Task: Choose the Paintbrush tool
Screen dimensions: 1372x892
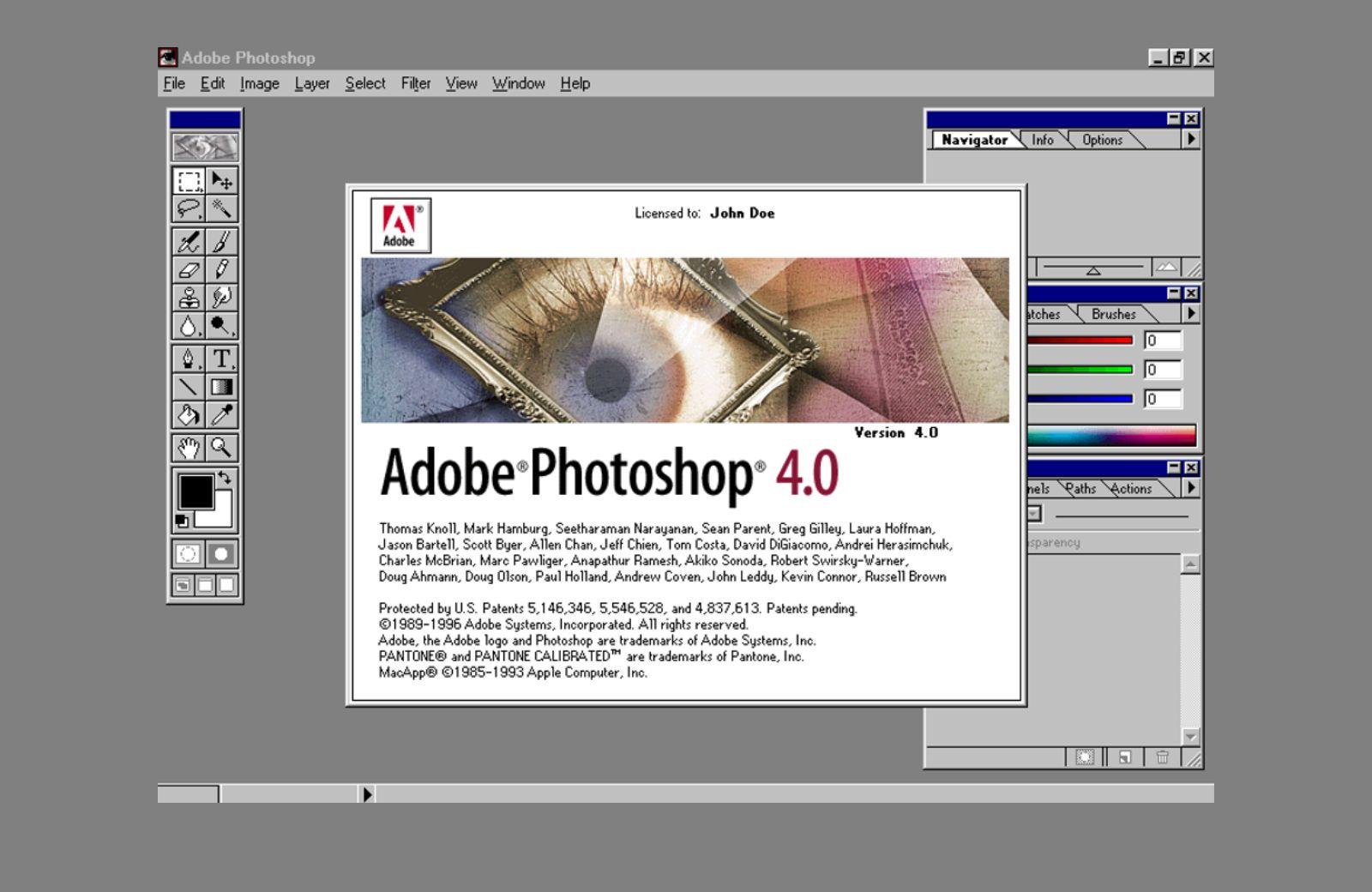Action: [221, 242]
